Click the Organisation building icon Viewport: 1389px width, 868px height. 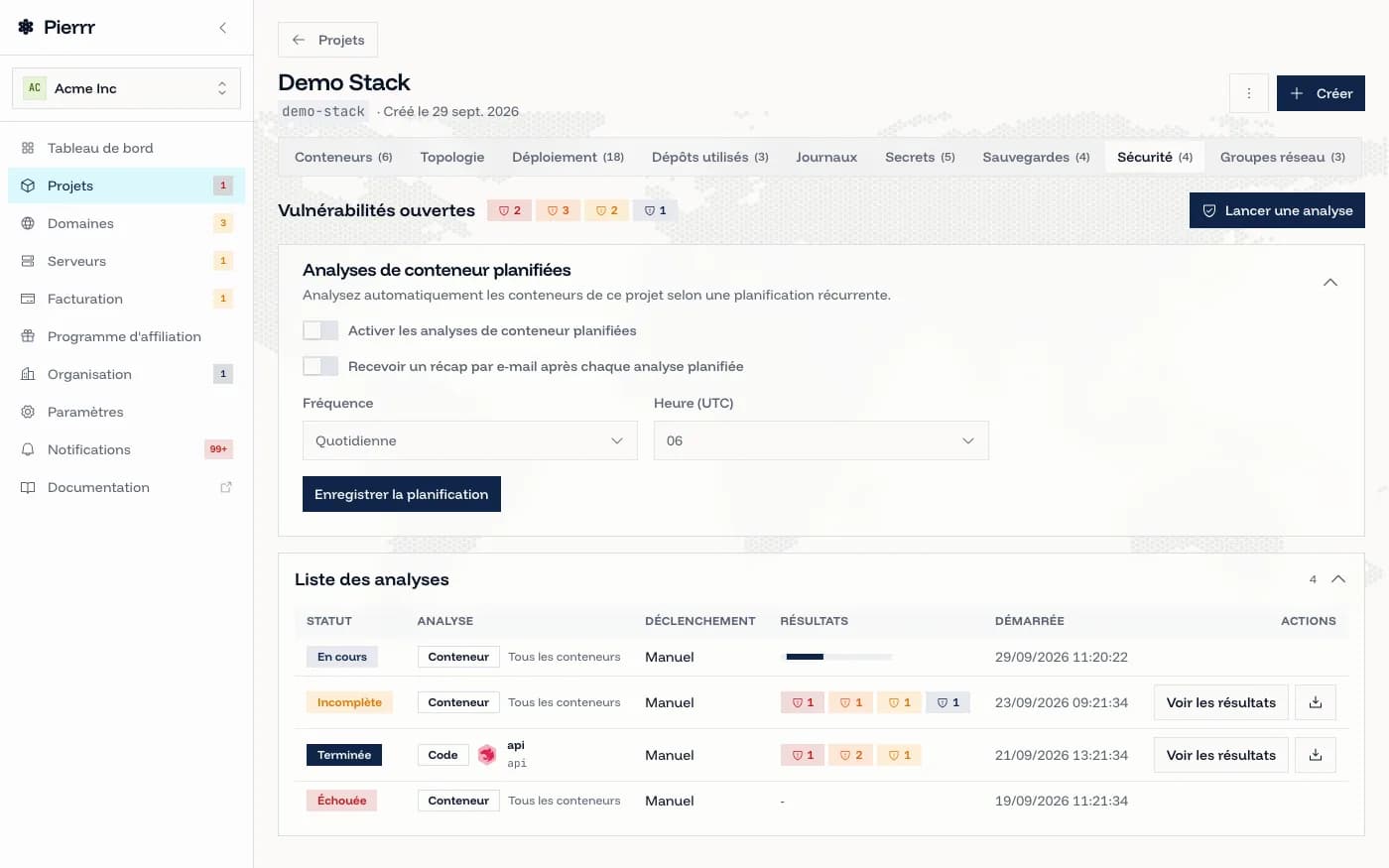click(28, 374)
